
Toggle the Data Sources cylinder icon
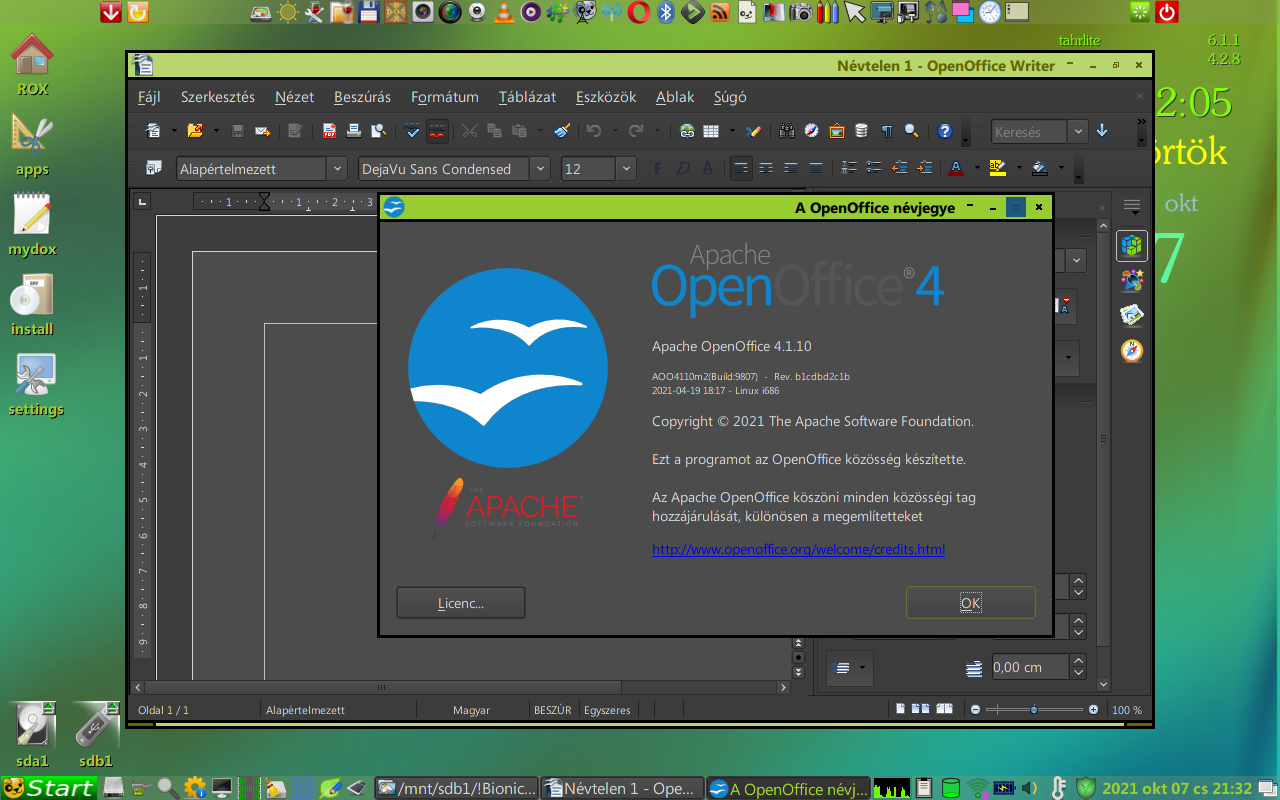click(862, 131)
